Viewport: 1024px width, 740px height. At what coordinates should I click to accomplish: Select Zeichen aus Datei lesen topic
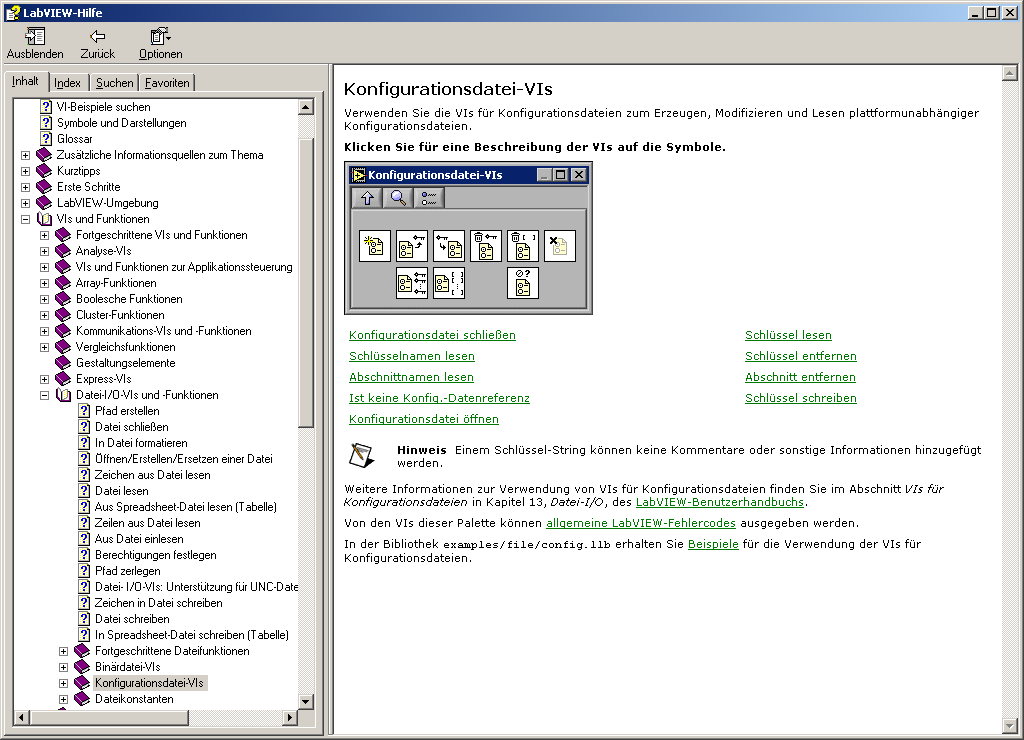tap(152, 475)
